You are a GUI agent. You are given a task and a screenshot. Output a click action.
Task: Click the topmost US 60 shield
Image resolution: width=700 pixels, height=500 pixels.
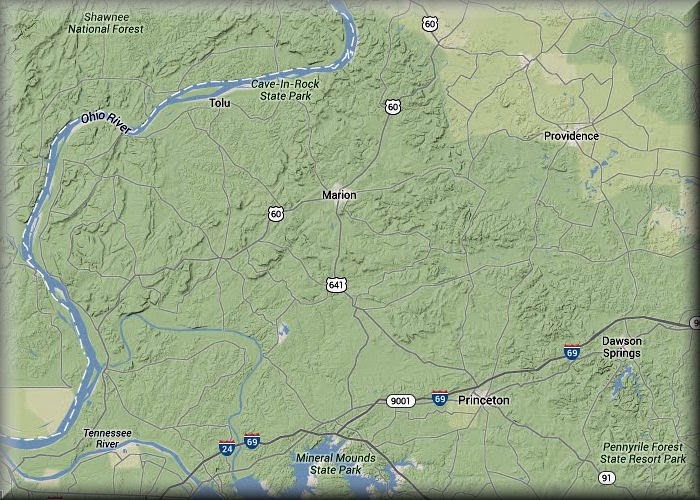429,24
